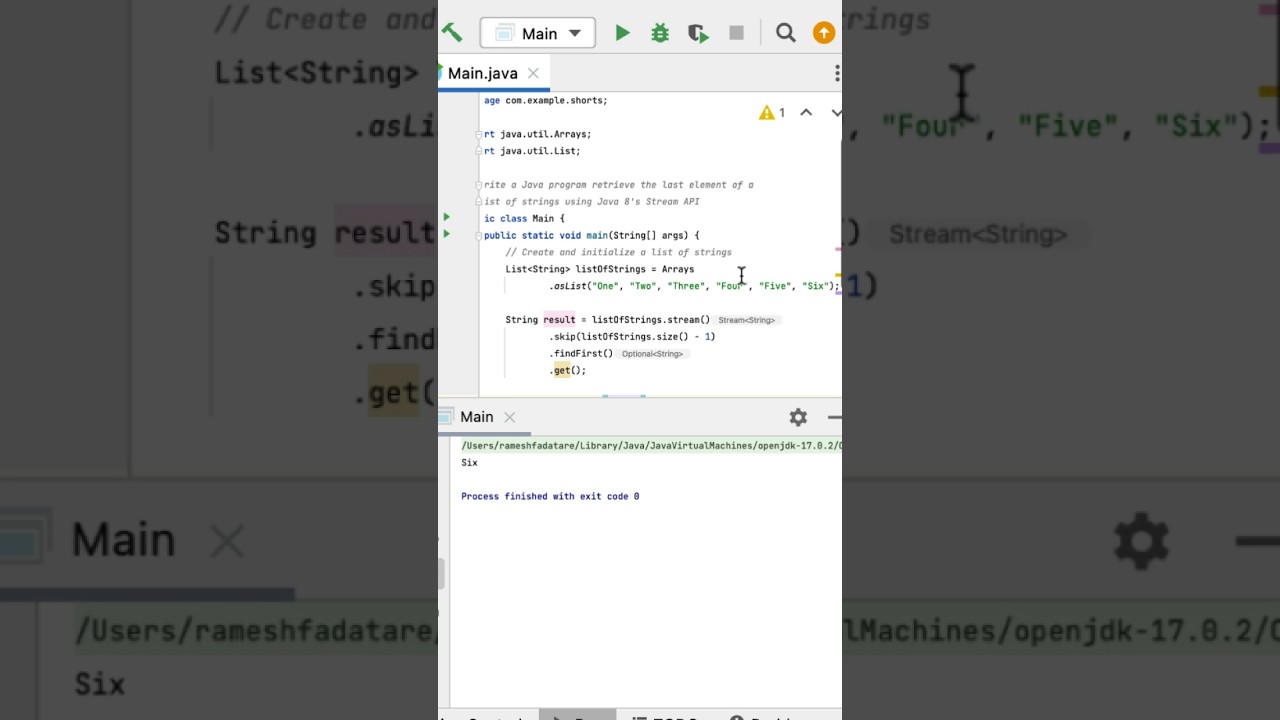
Task: Click the highlighted 'get' method call
Action: 562,371
